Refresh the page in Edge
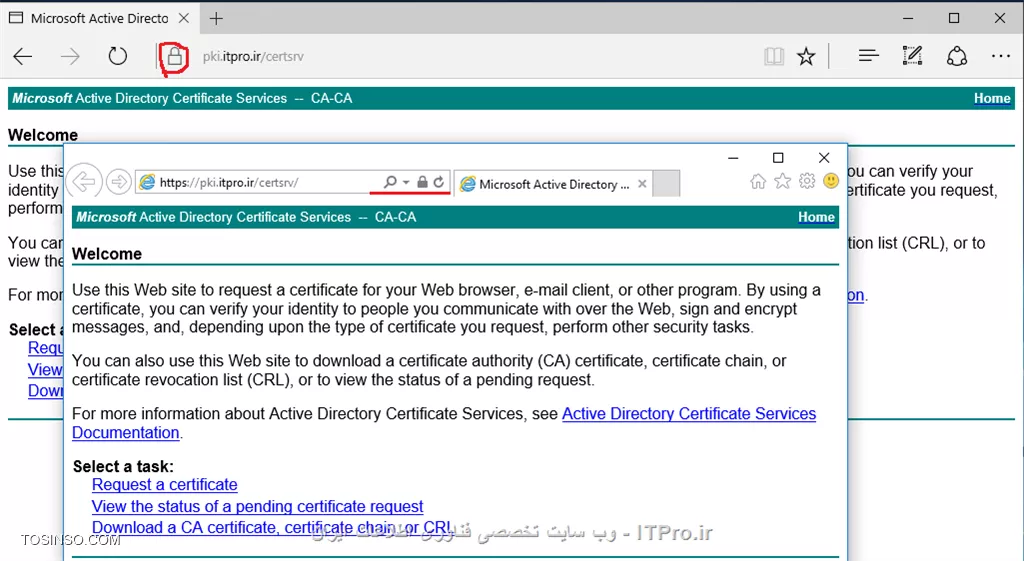 118,56
